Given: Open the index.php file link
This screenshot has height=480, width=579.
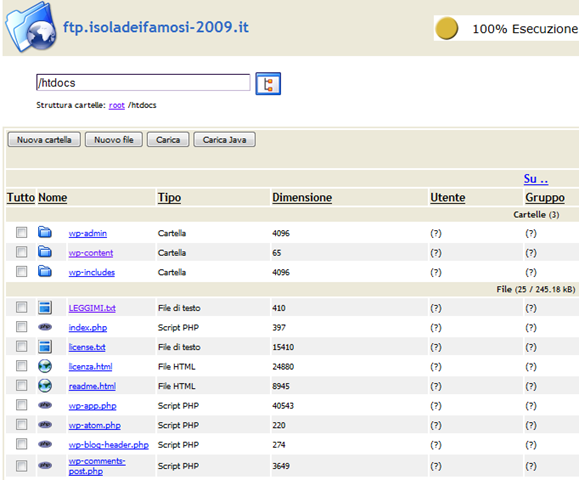Looking at the screenshot, I should 88,328.
